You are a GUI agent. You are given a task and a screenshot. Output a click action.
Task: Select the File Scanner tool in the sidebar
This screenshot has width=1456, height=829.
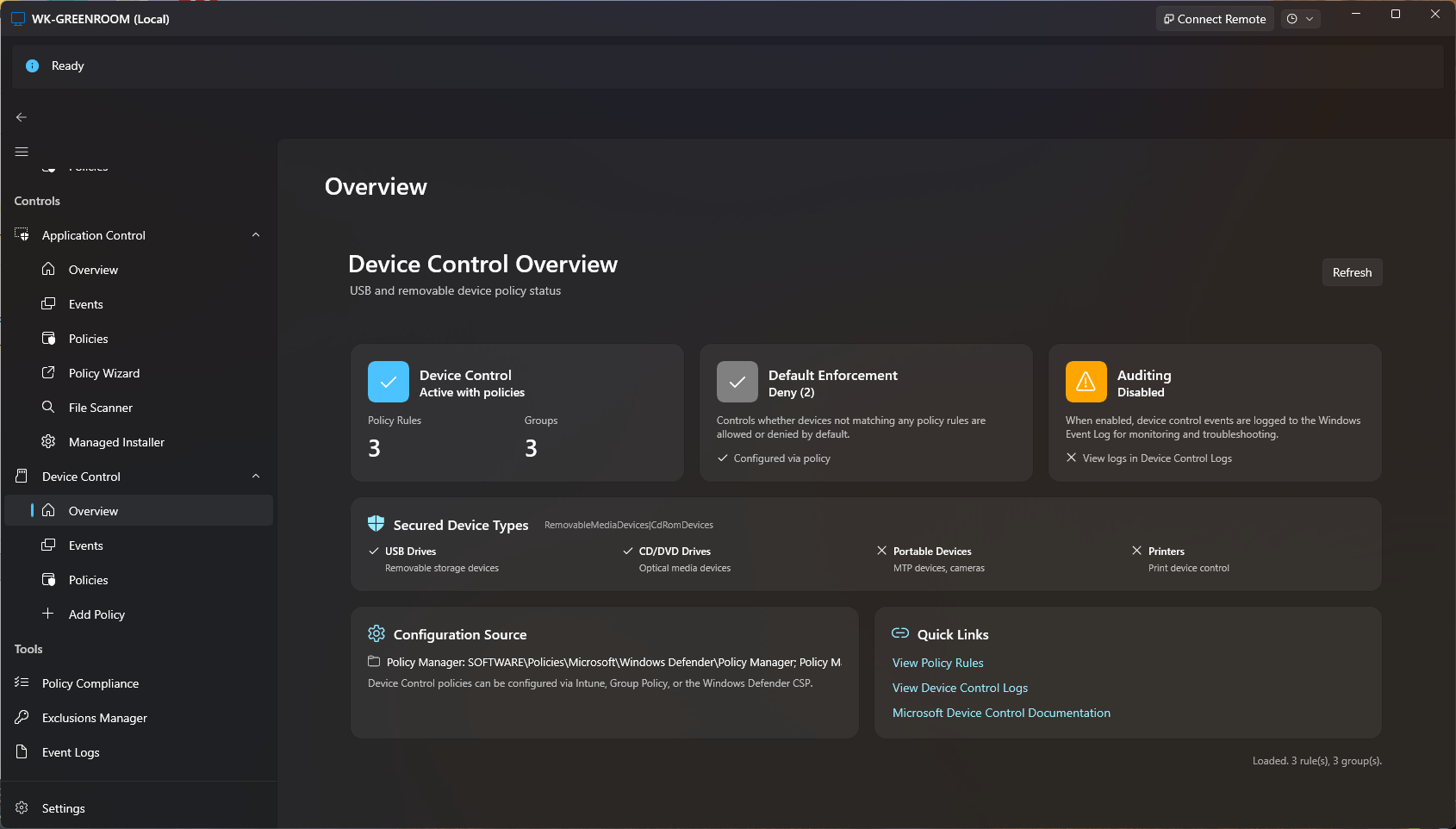pyautogui.click(x=98, y=407)
